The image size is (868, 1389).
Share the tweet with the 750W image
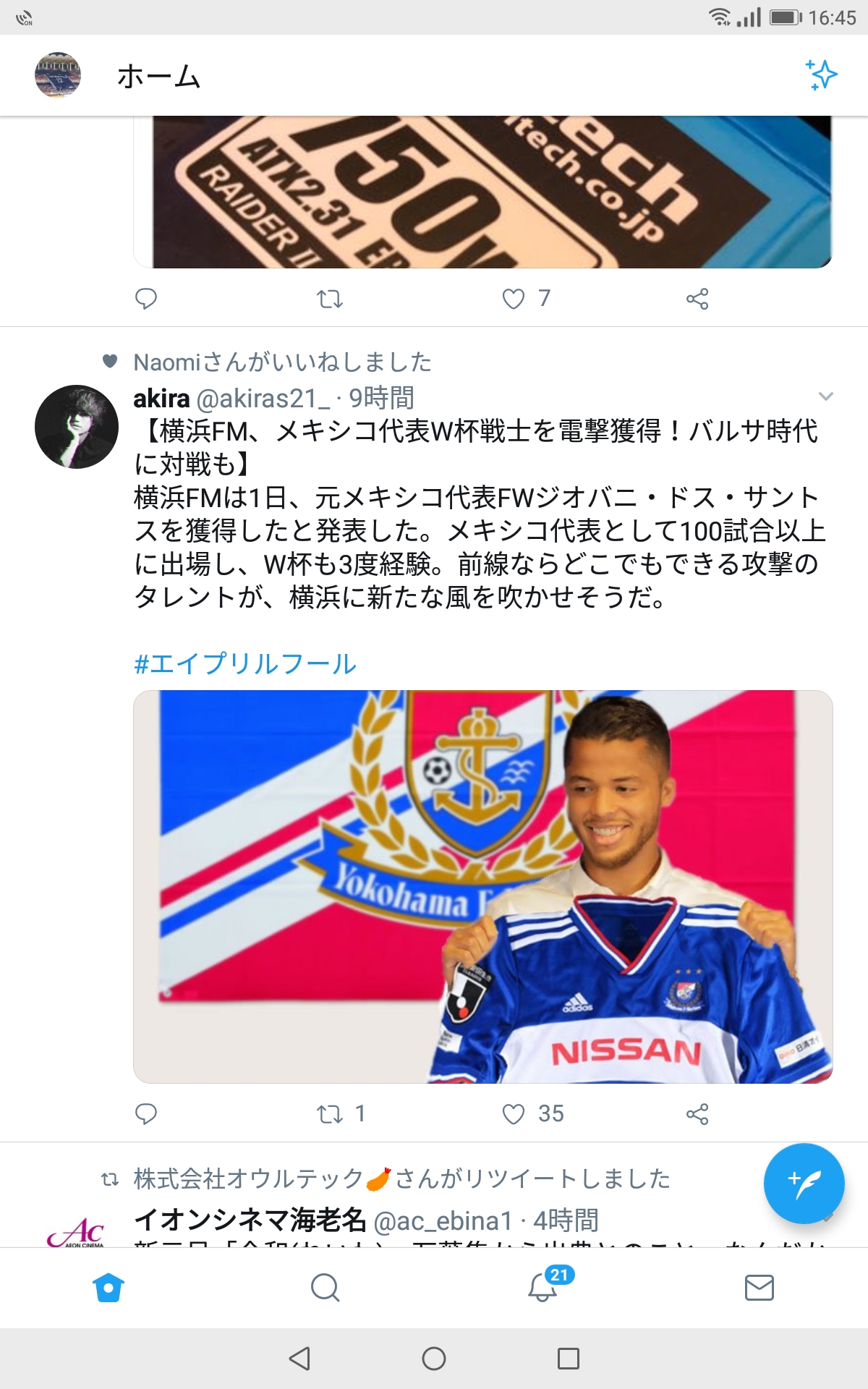pos(697,299)
